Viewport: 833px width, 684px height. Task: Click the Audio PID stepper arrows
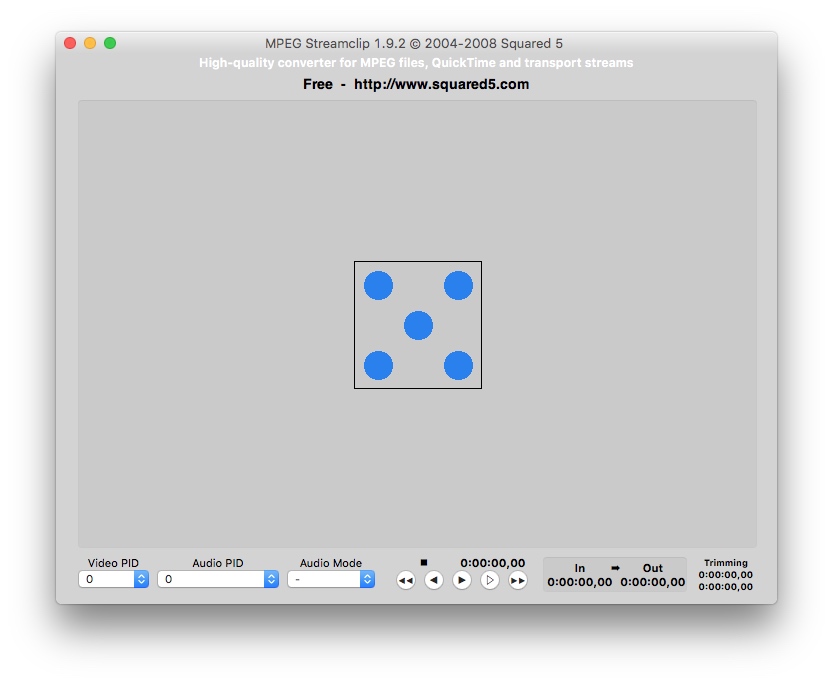point(271,579)
